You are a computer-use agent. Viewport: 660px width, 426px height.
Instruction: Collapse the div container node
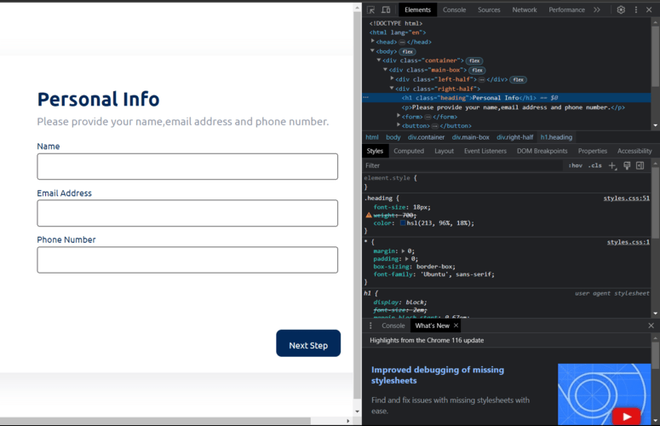(x=379, y=60)
